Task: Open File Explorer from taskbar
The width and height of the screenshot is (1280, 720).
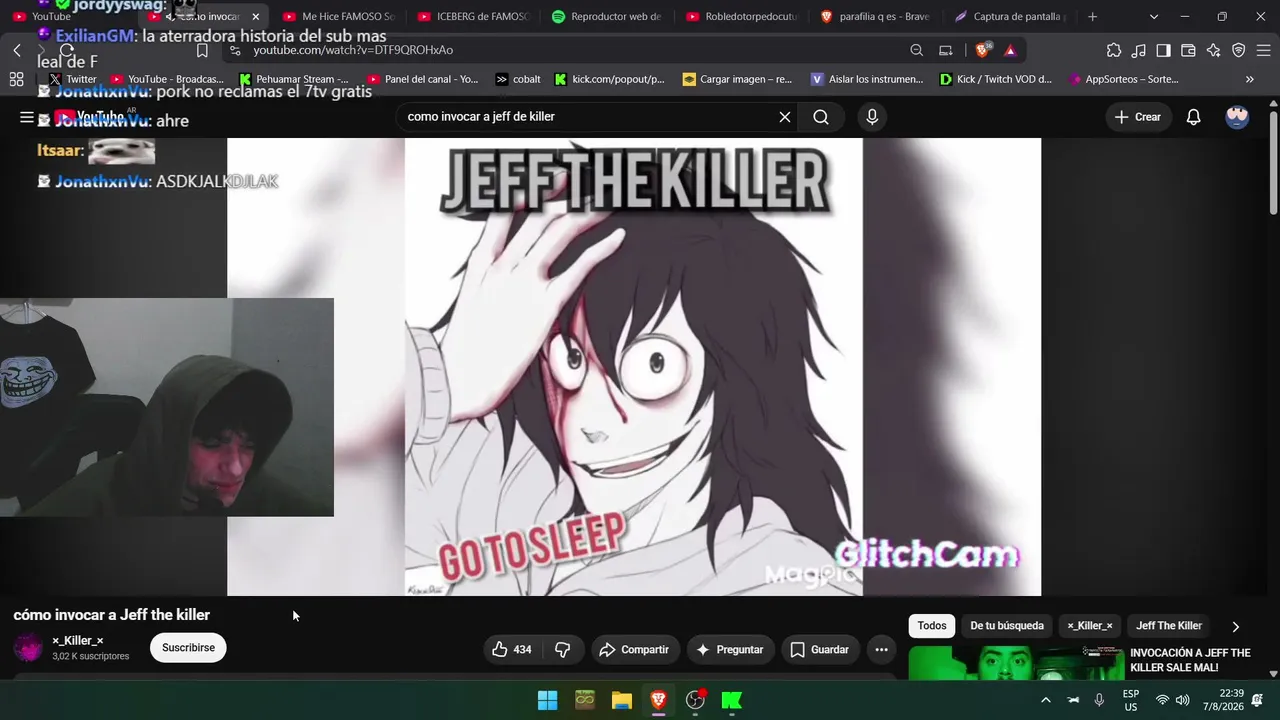Action: 622,700
